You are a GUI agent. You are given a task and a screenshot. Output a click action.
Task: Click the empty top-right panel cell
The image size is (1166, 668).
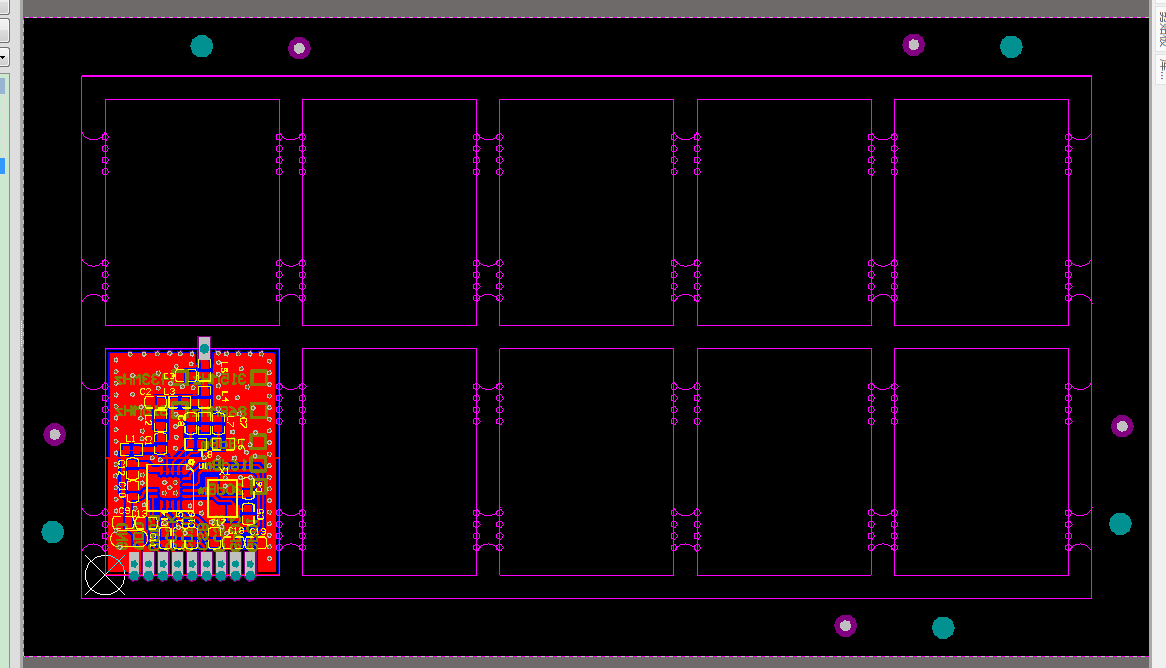pyautogui.click(x=982, y=213)
